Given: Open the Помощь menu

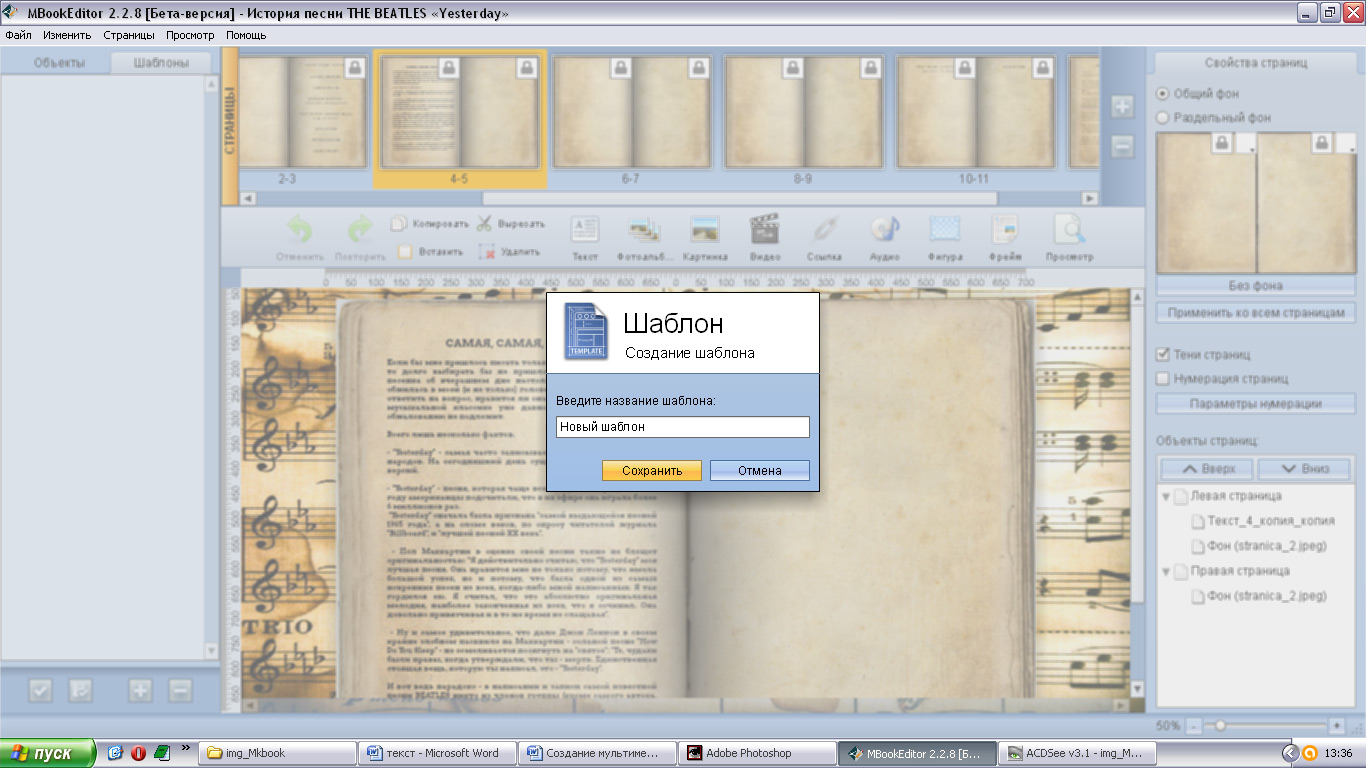Looking at the screenshot, I should pyautogui.click(x=246, y=35).
